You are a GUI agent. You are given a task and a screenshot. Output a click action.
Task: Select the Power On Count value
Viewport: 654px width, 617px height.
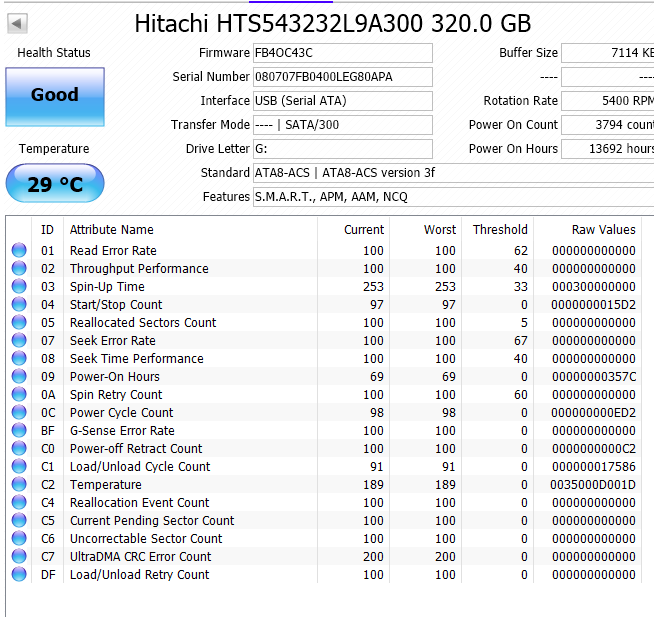click(x=608, y=125)
